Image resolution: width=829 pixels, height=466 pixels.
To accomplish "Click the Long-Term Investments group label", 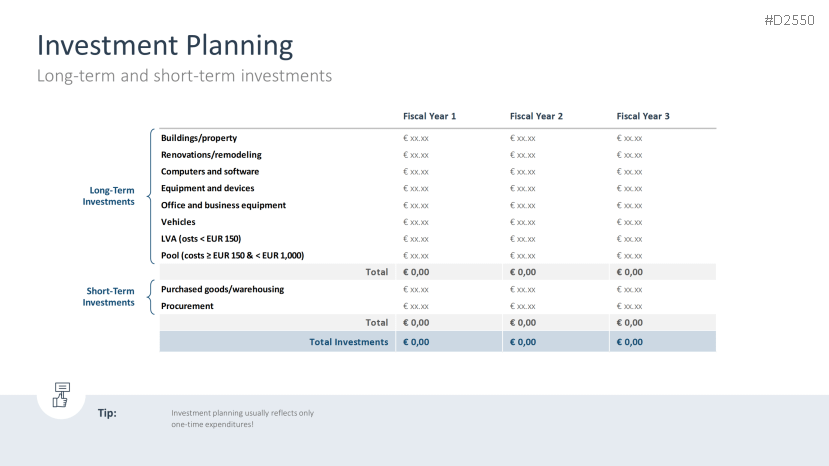I will (108, 196).
